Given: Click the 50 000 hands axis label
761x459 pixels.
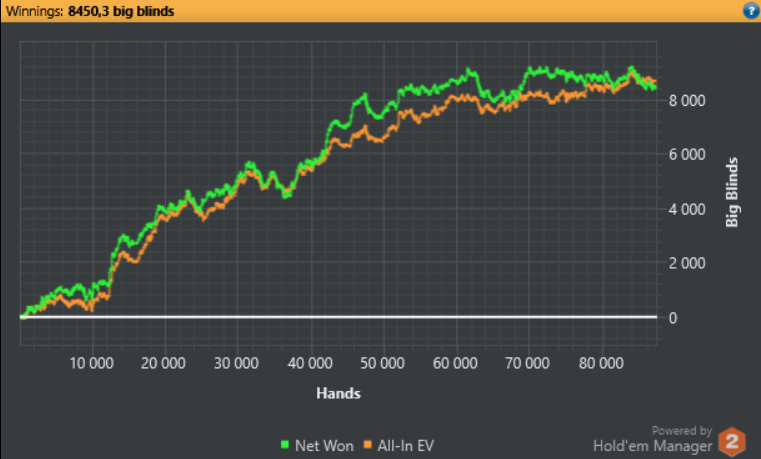Looking at the screenshot, I should coord(382,363).
